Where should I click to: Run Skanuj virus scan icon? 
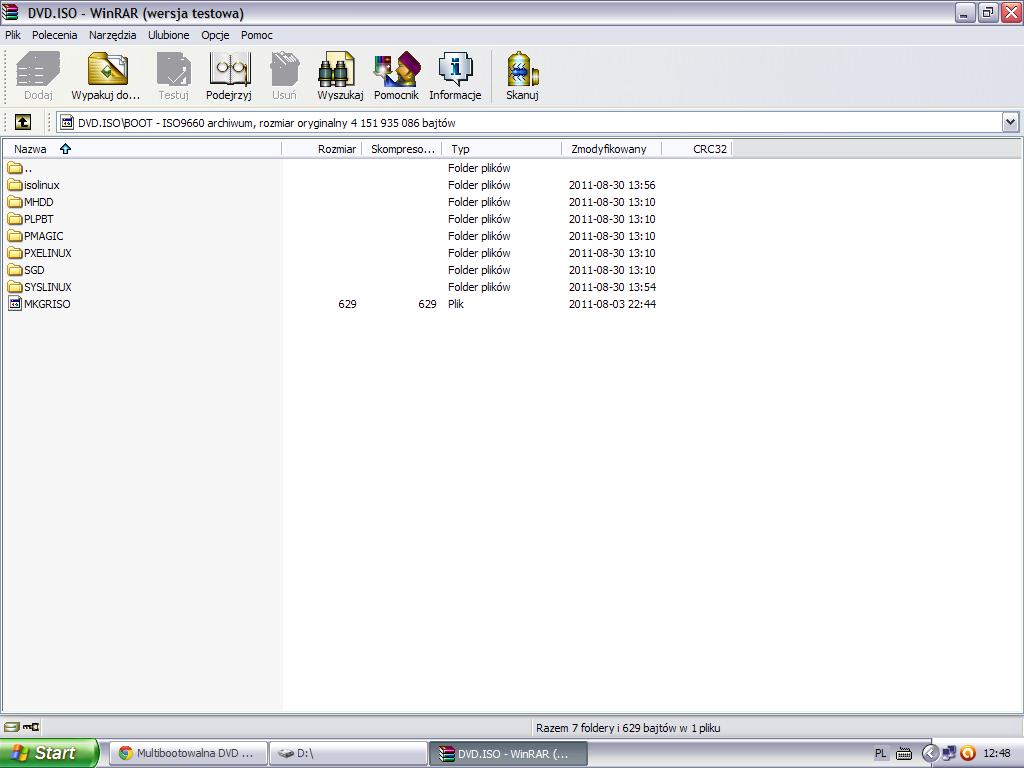pos(522,69)
